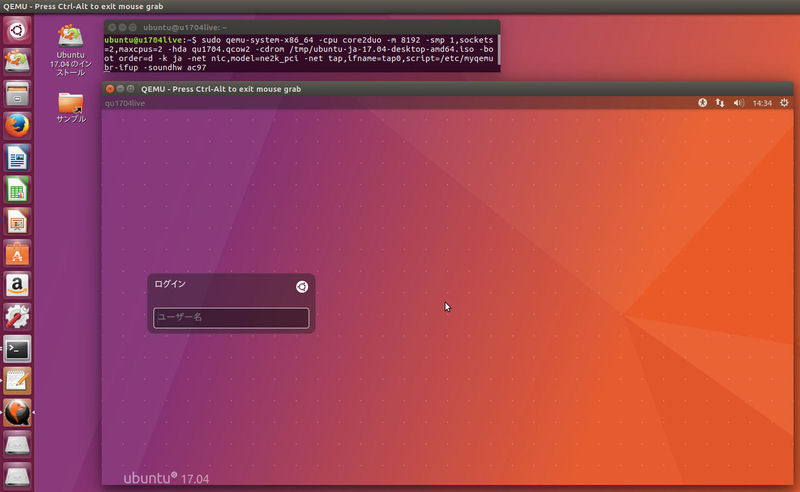Maximize the inner QEMU window
The image size is (800, 492).
click(x=131, y=89)
